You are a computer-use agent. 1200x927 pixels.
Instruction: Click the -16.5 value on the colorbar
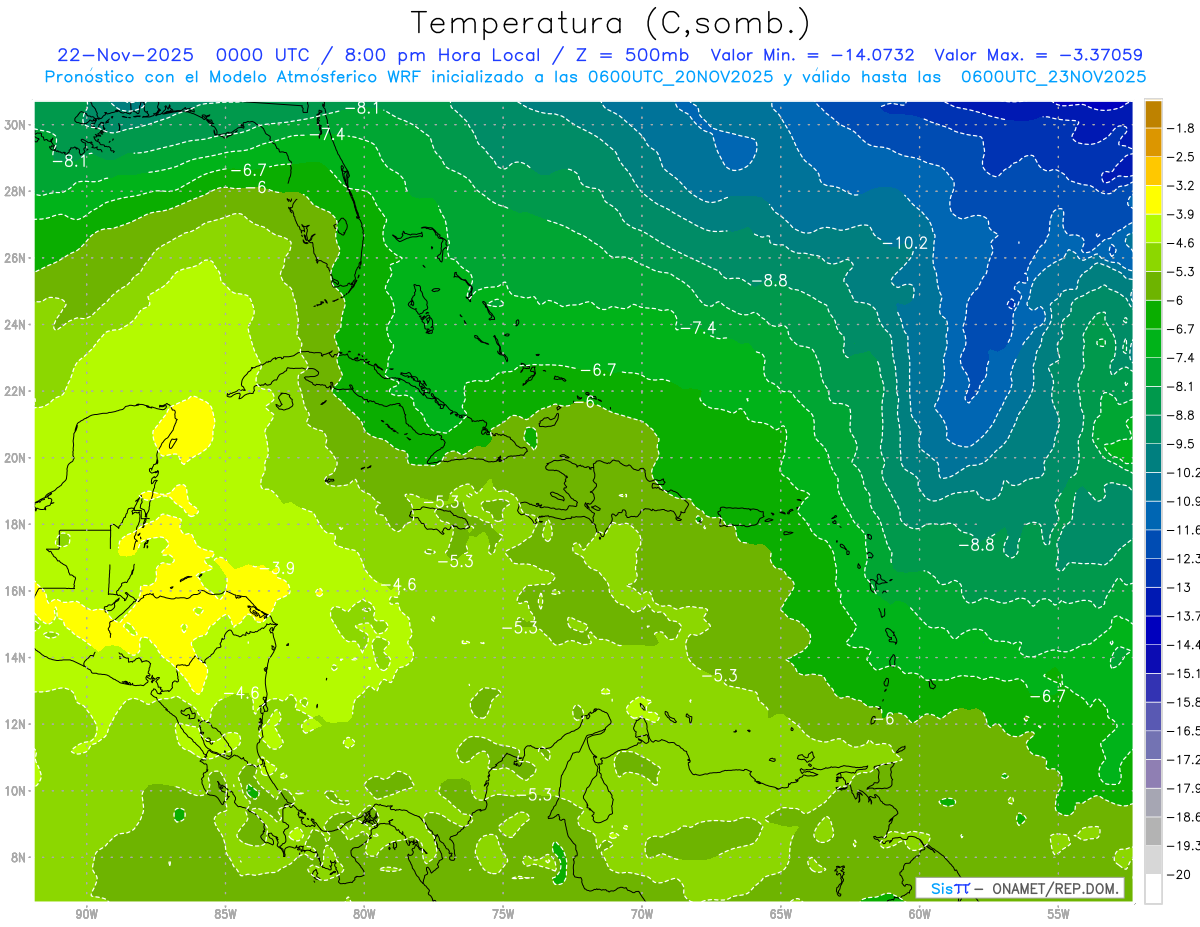click(1183, 731)
